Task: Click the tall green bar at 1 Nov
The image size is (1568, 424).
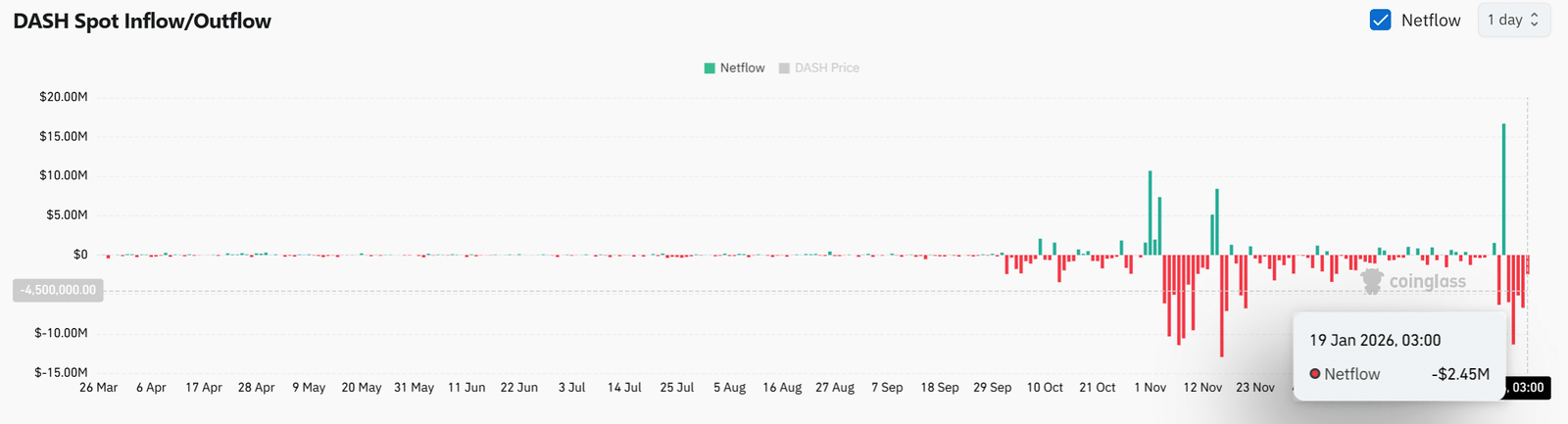Action: (1150, 211)
